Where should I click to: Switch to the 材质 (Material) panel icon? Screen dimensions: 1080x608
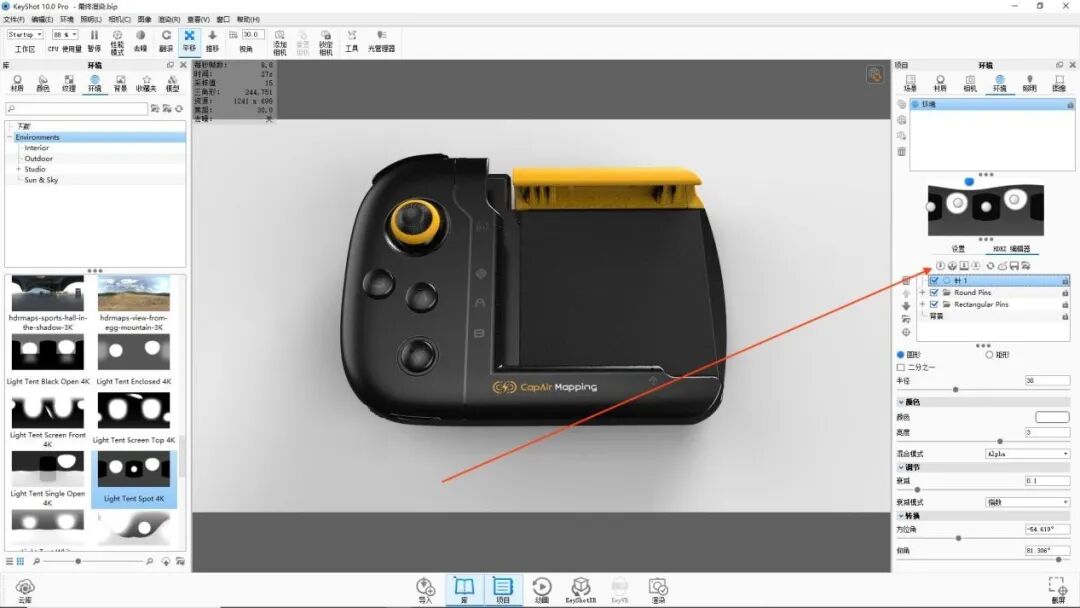(x=940, y=80)
